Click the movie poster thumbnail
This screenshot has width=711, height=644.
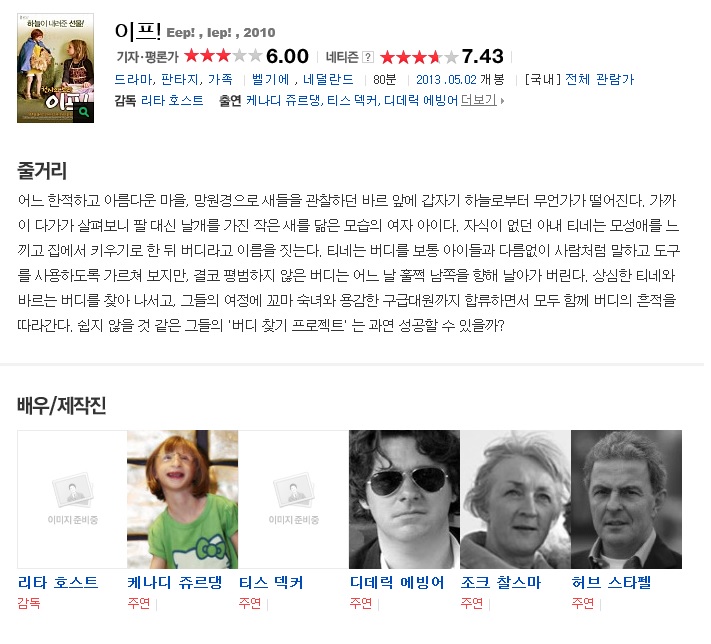pos(55,68)
